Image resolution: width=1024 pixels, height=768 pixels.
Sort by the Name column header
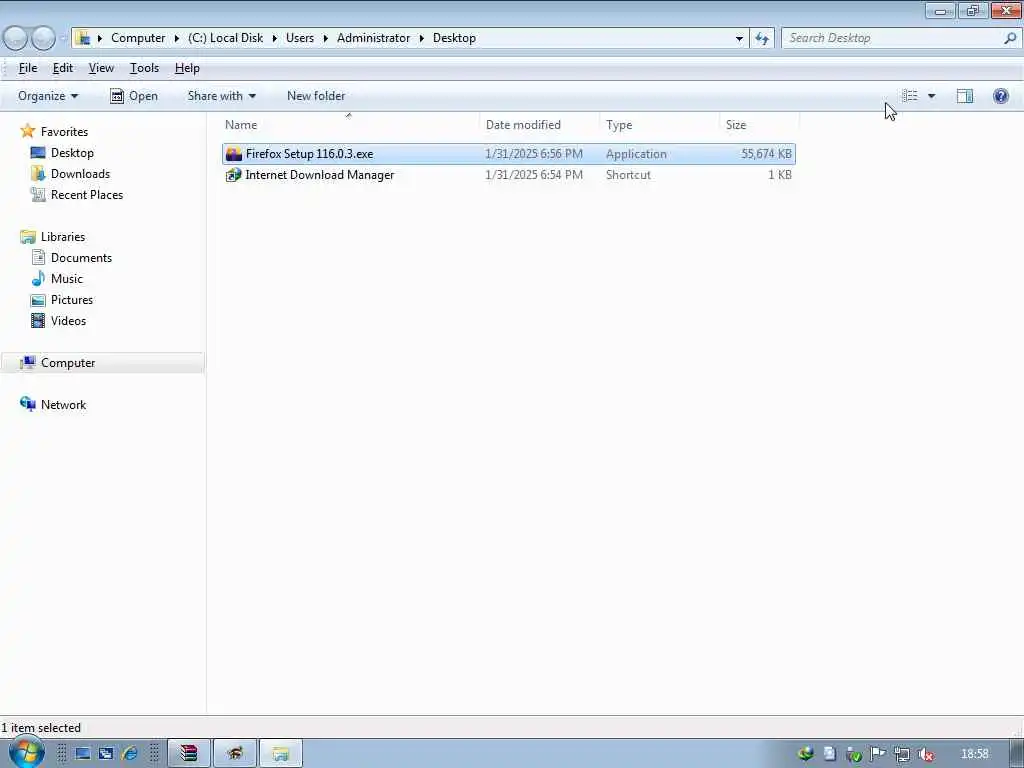tap(349, 124)
